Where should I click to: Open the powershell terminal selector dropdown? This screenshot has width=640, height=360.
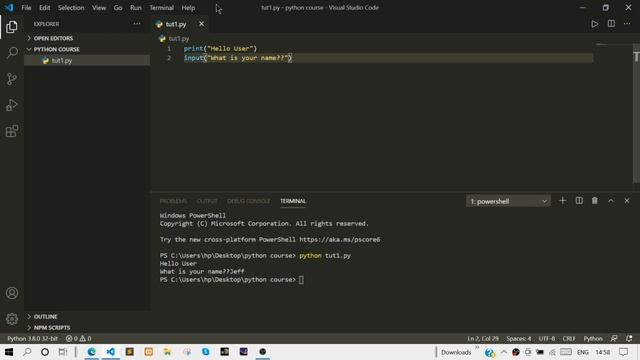click(508, 201)
